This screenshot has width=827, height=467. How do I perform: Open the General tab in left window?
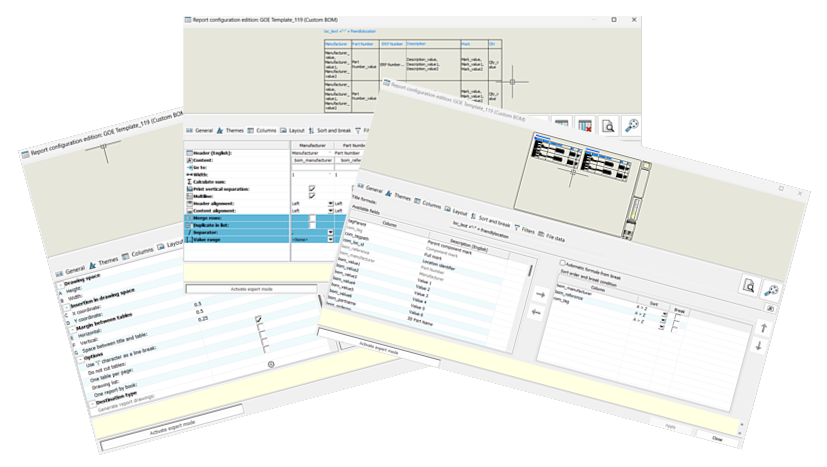click(71, 271)
